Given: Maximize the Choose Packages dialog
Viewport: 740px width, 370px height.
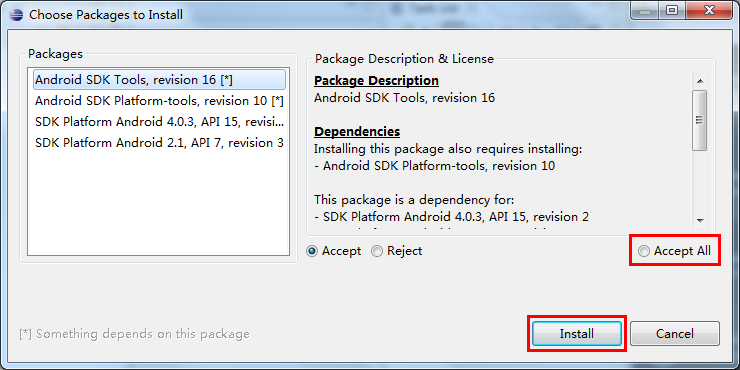Looking at the screenshot, I should [672, 10].
